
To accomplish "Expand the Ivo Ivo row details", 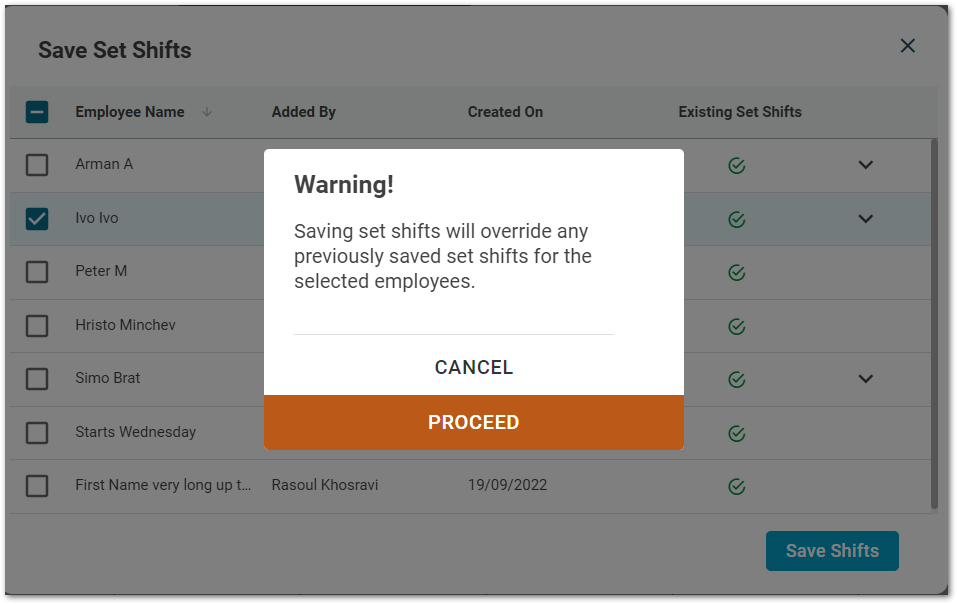I will (865, 218).
